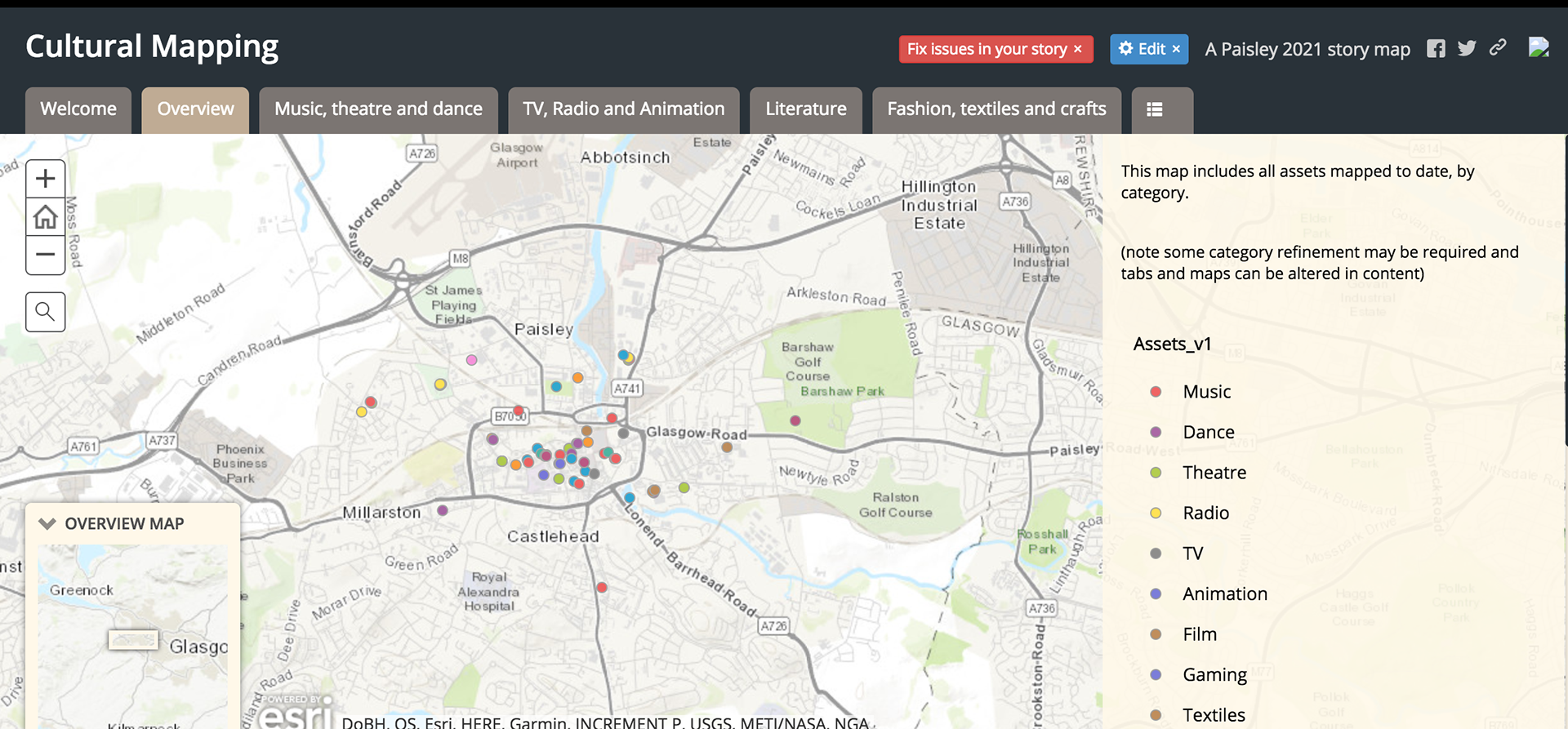This screenshot has width=1568, height=729.
Task: Select the Overview tab
Action: tap(195, 109)
